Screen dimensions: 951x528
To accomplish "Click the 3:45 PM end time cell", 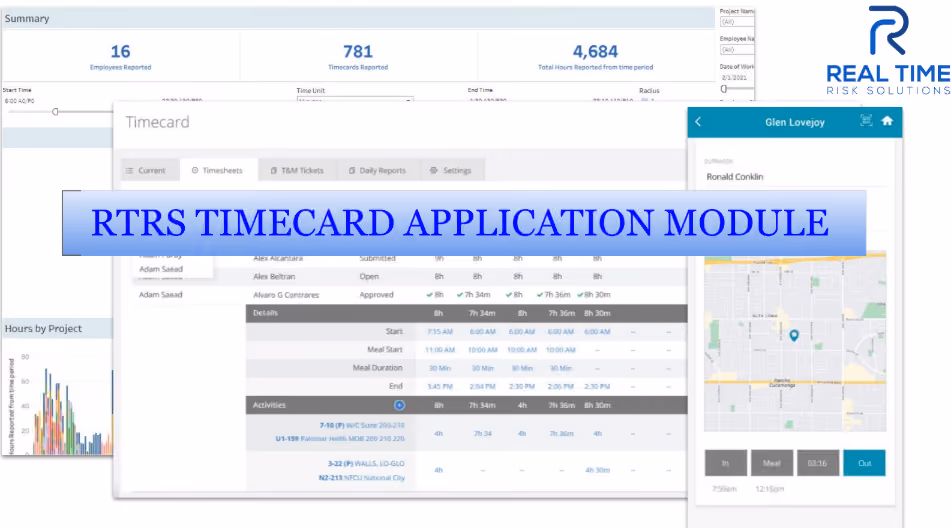I will (440, 386).
